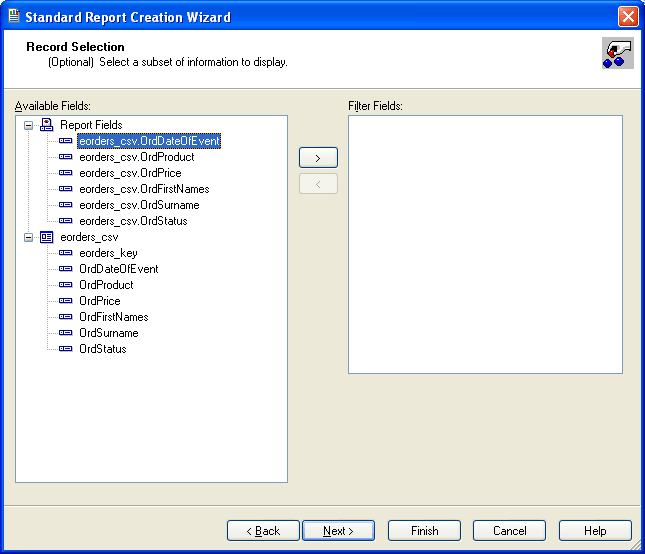Select eorders_csv.OrdPrice in Report Fields
The image size is (645, 554).
pyautogui.click(x=130, y=173)
